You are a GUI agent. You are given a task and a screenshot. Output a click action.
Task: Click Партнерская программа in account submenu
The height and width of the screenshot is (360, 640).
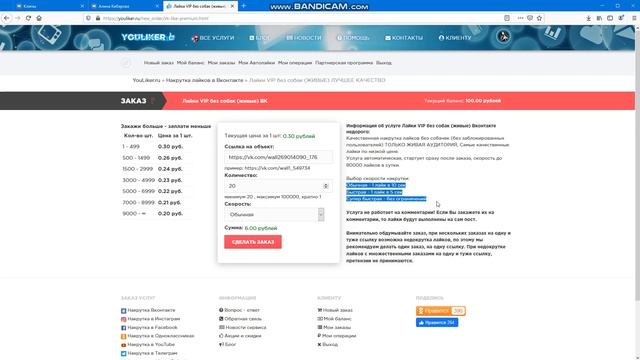[344, 63]
